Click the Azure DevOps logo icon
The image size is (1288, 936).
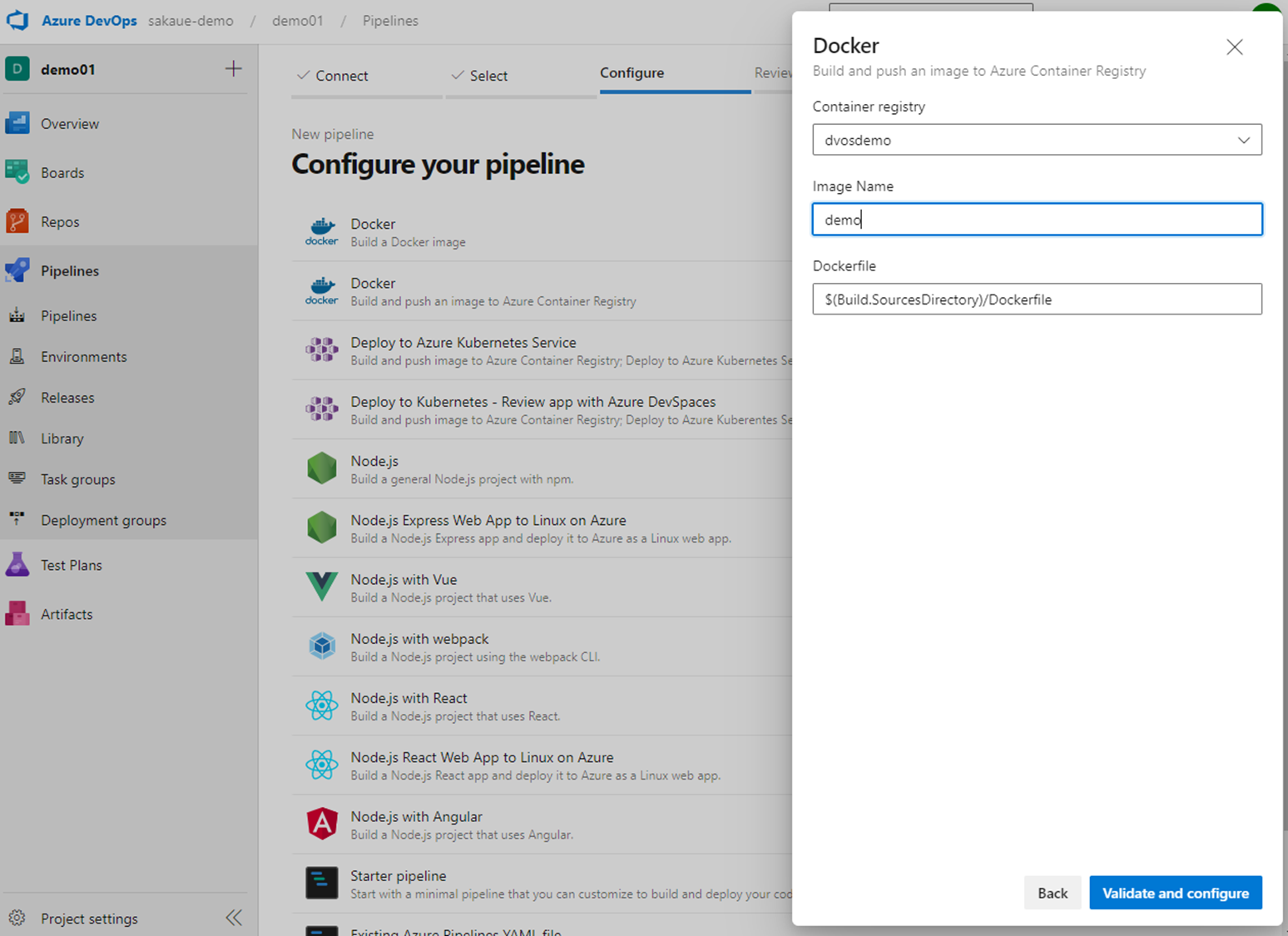coord(17,20)
